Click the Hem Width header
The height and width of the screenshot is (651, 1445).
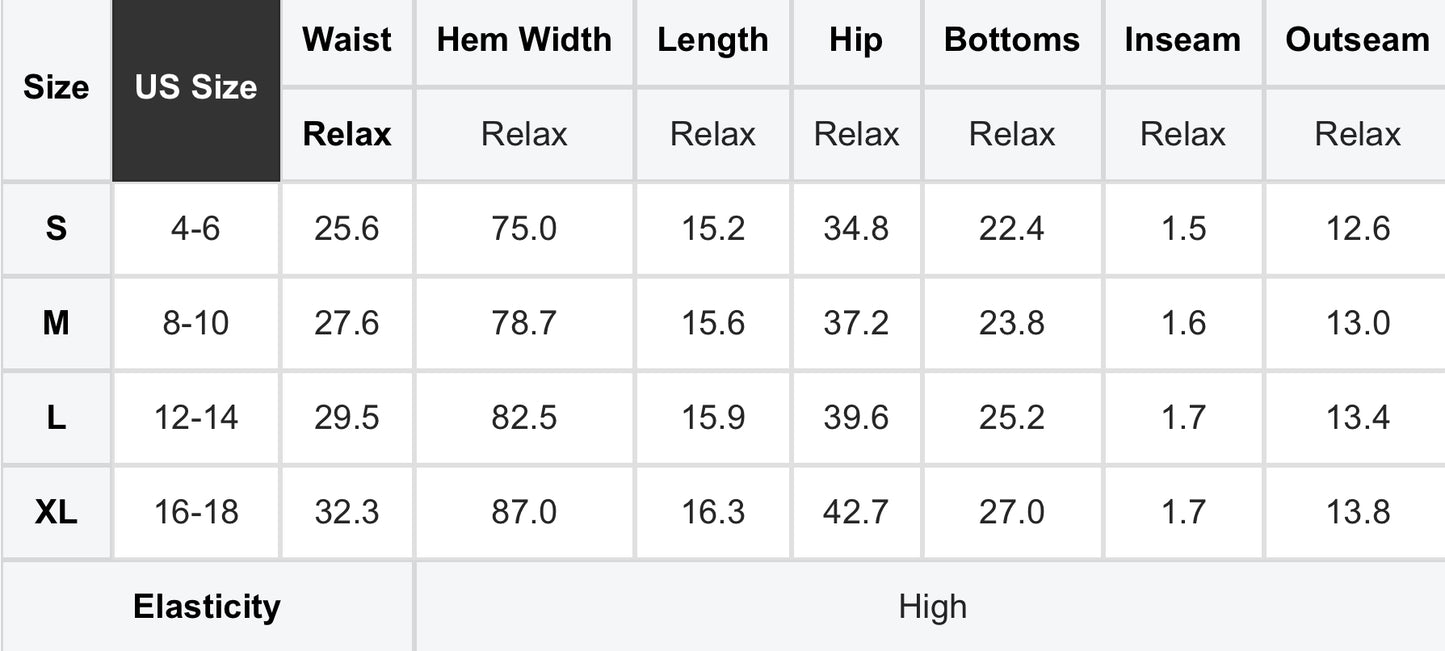(x=524, y=41)
